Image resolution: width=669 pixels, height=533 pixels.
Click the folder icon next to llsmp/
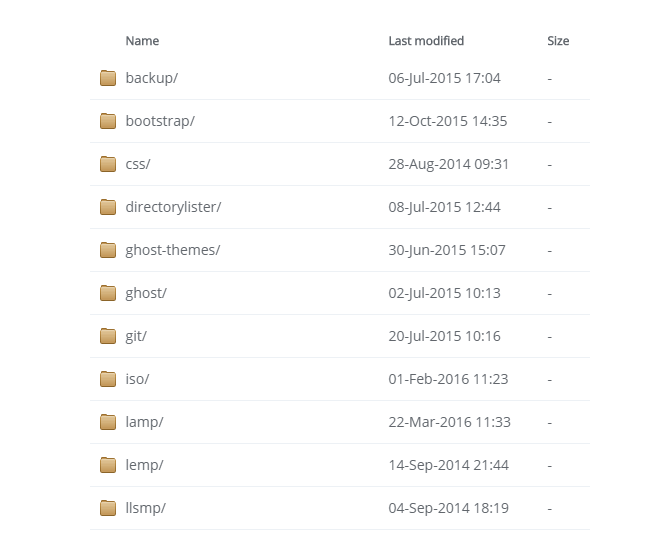click(x=108, y=508)
